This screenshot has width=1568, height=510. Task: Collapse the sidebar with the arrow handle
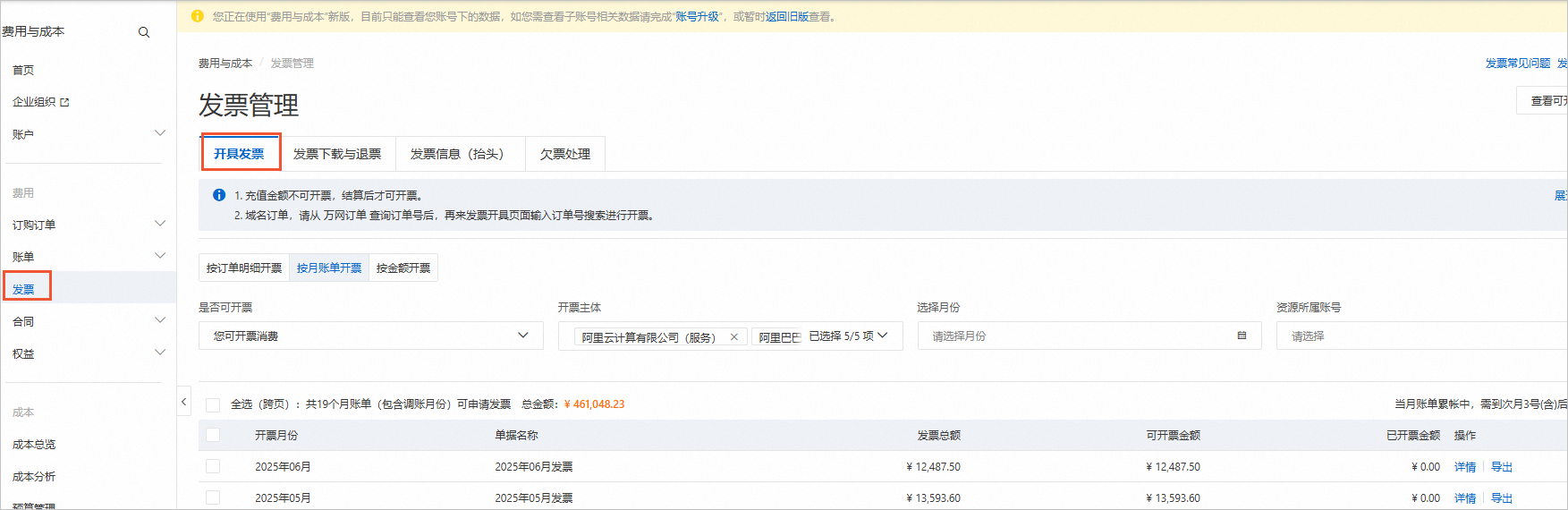183,402
